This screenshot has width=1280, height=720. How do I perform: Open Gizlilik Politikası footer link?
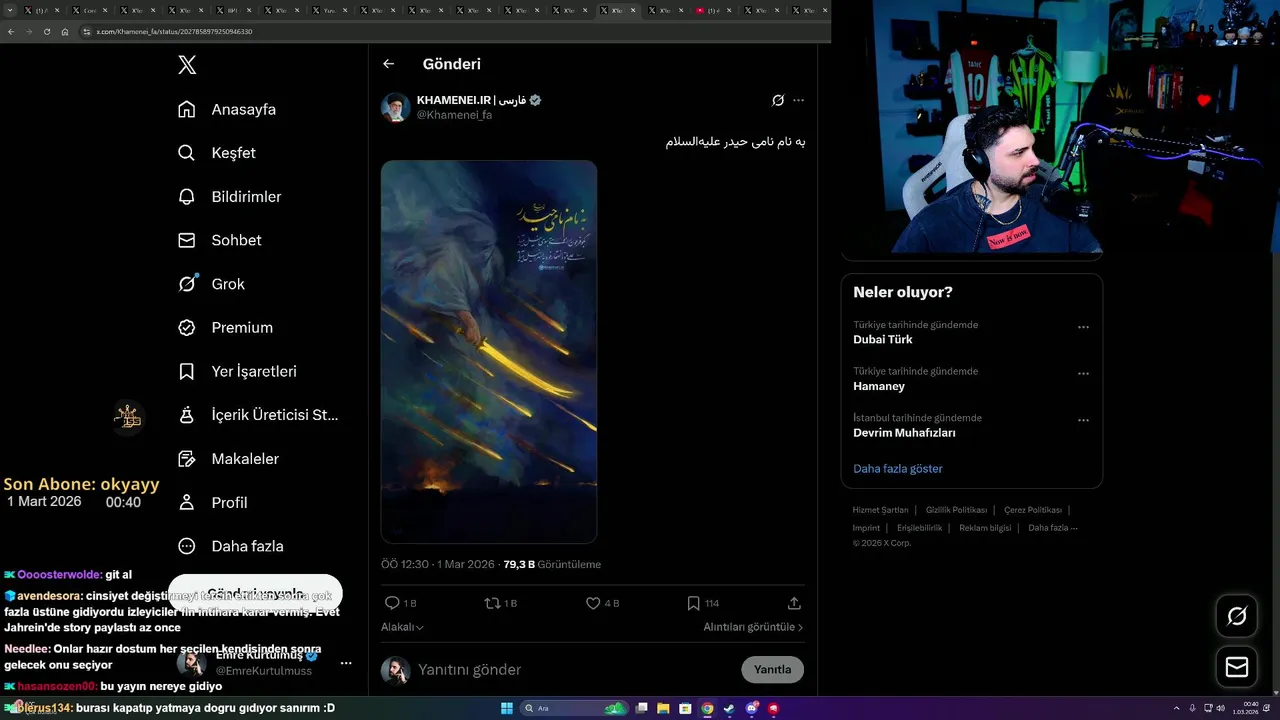(x=956, y=510)
